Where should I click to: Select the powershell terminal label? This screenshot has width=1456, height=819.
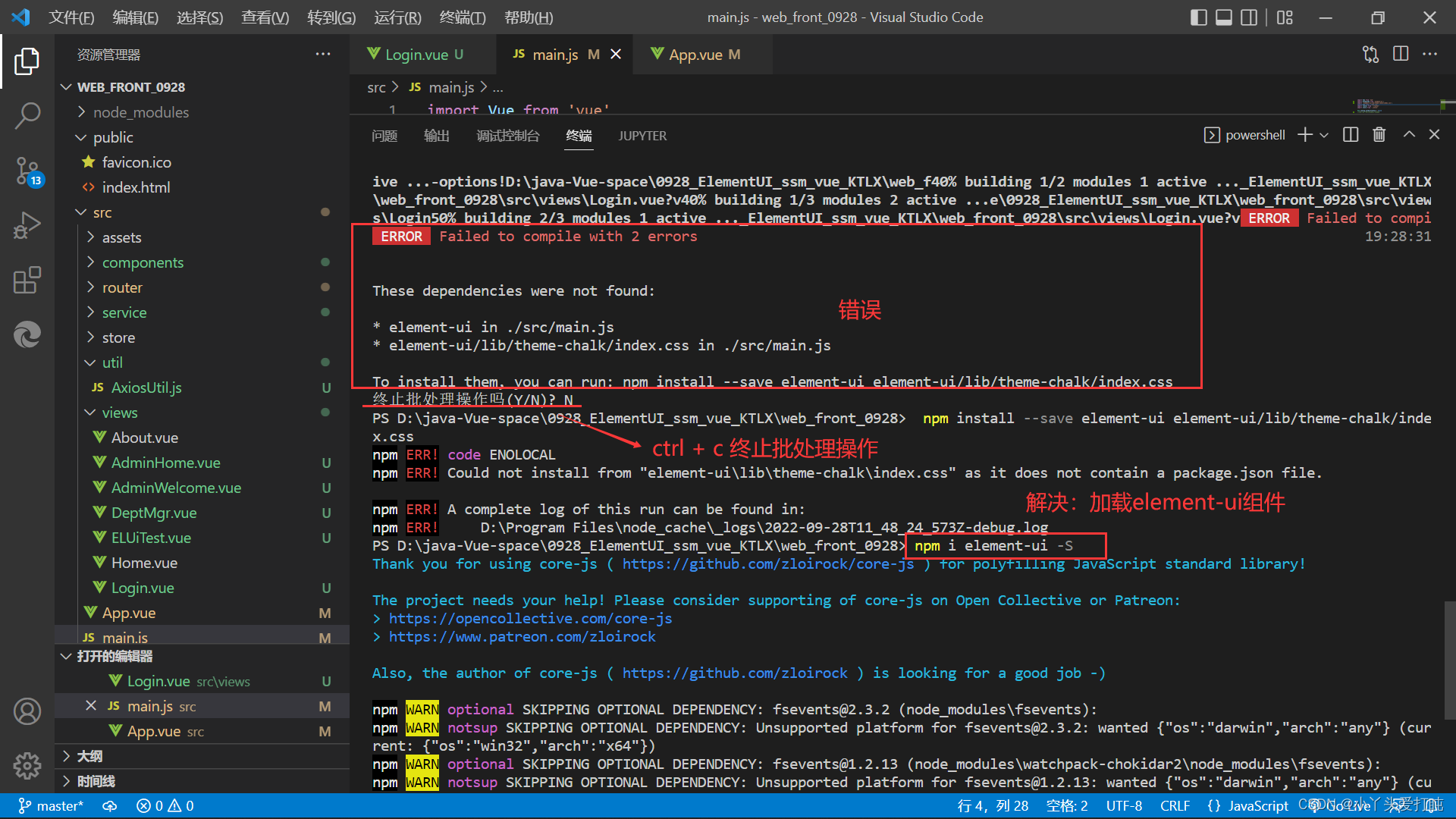pyautogui.click(x=1245, y=135)
